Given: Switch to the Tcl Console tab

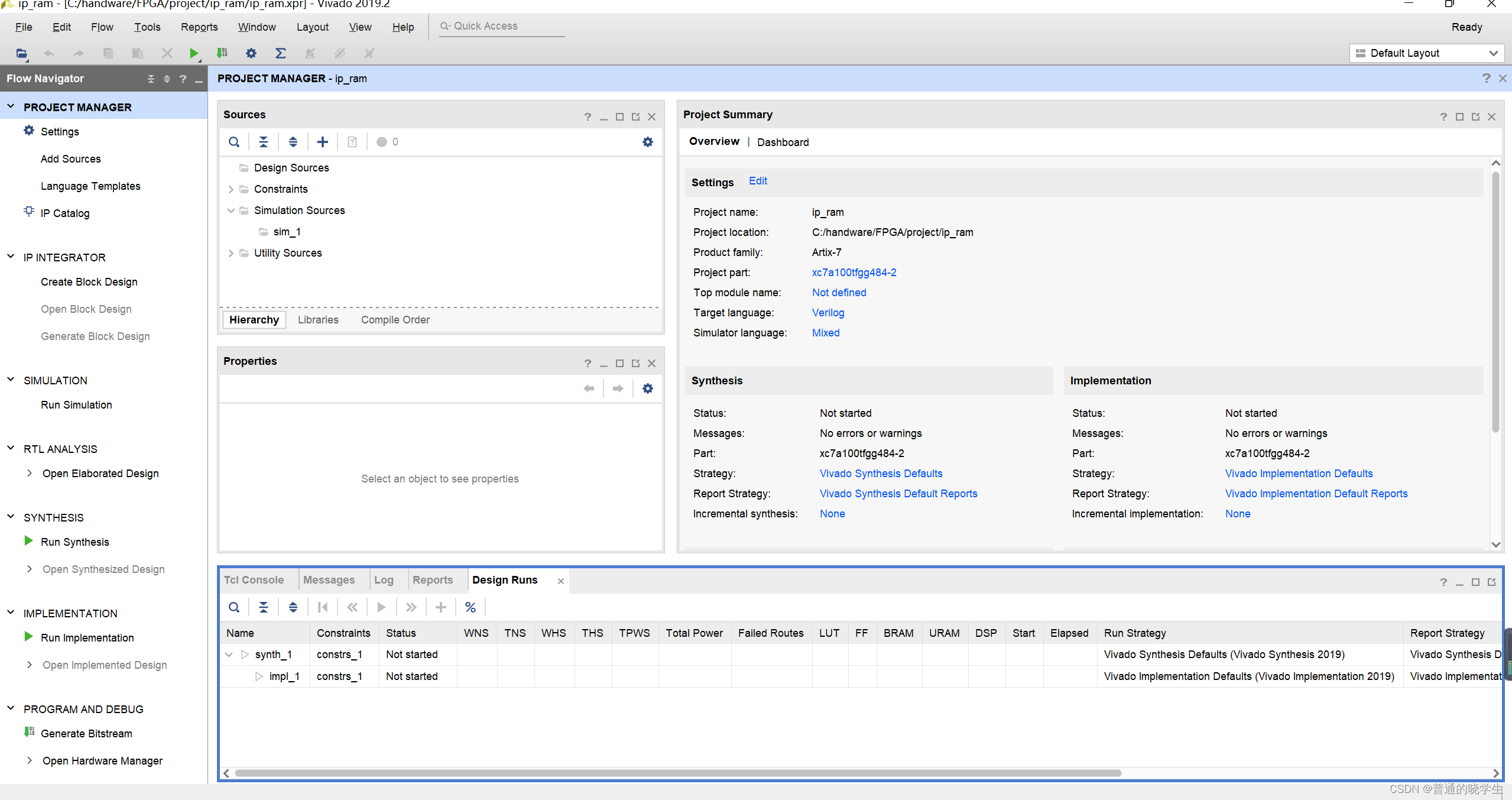Looking at the screenshot, I should pyautogui.click(x=254, y=580).
